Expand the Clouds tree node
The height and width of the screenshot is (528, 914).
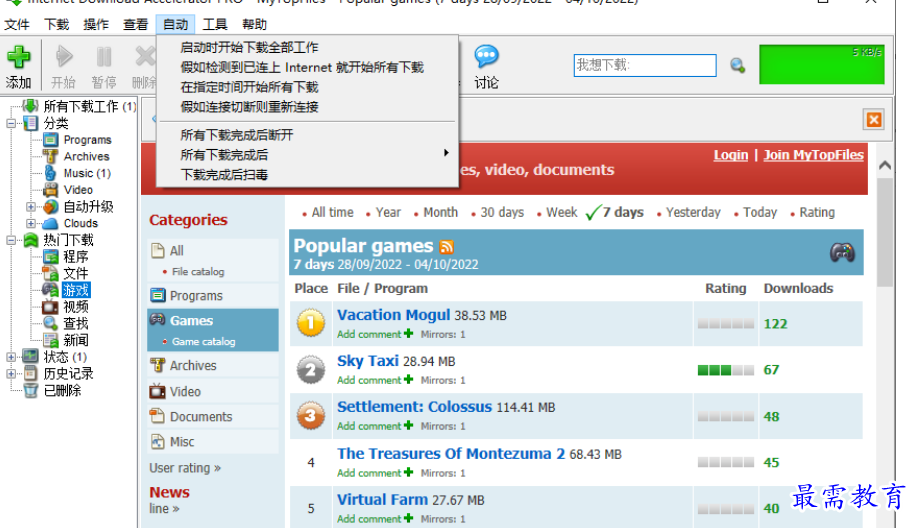(30, 223)
